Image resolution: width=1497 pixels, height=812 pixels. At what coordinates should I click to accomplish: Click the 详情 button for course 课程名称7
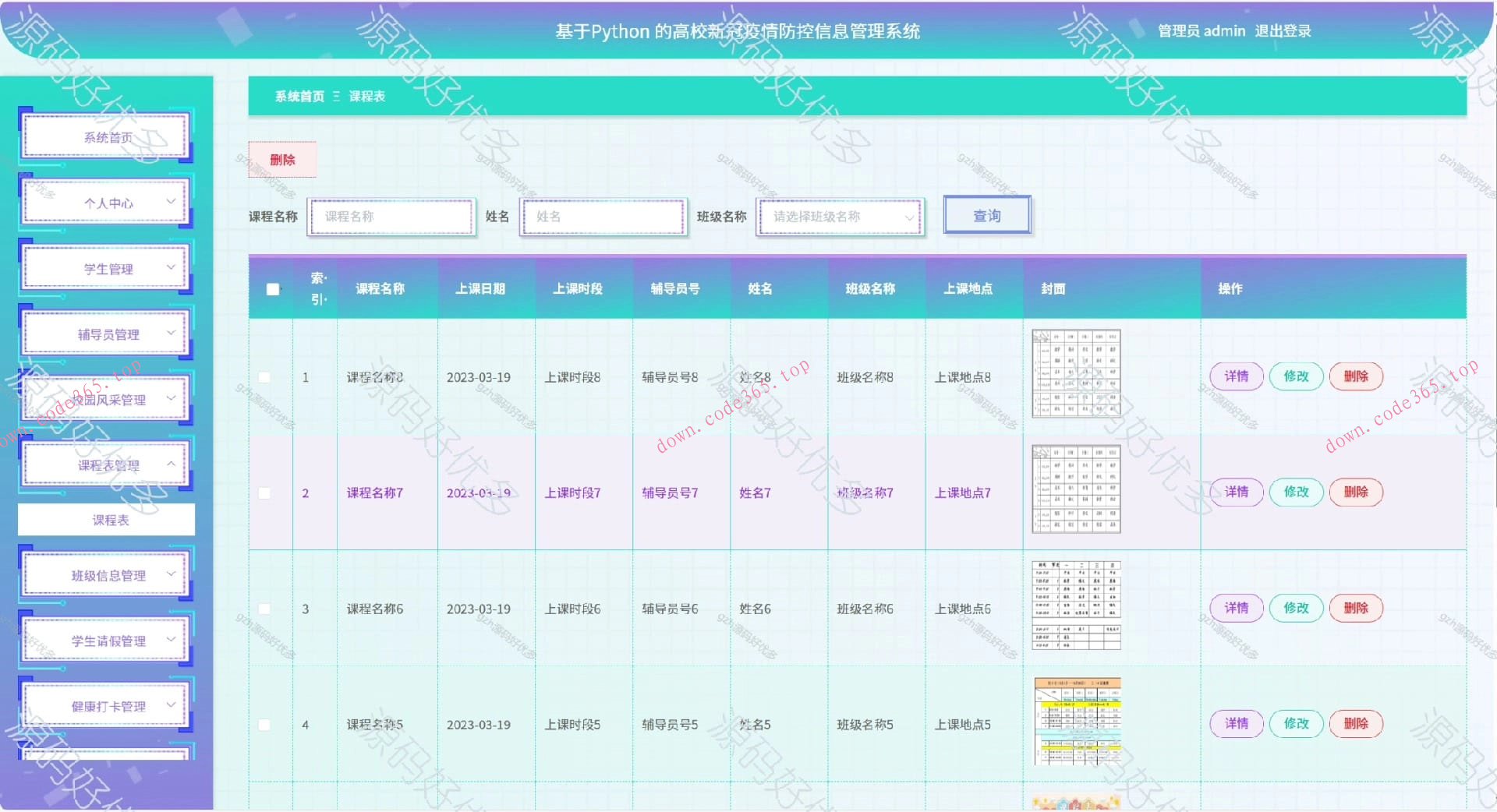tap(1236, 492)
